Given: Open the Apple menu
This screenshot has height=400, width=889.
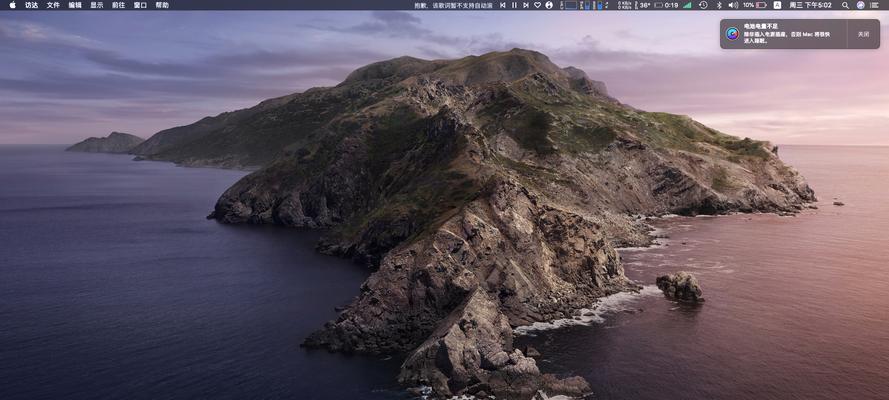Looking at the screenshot, I should 12,5.
